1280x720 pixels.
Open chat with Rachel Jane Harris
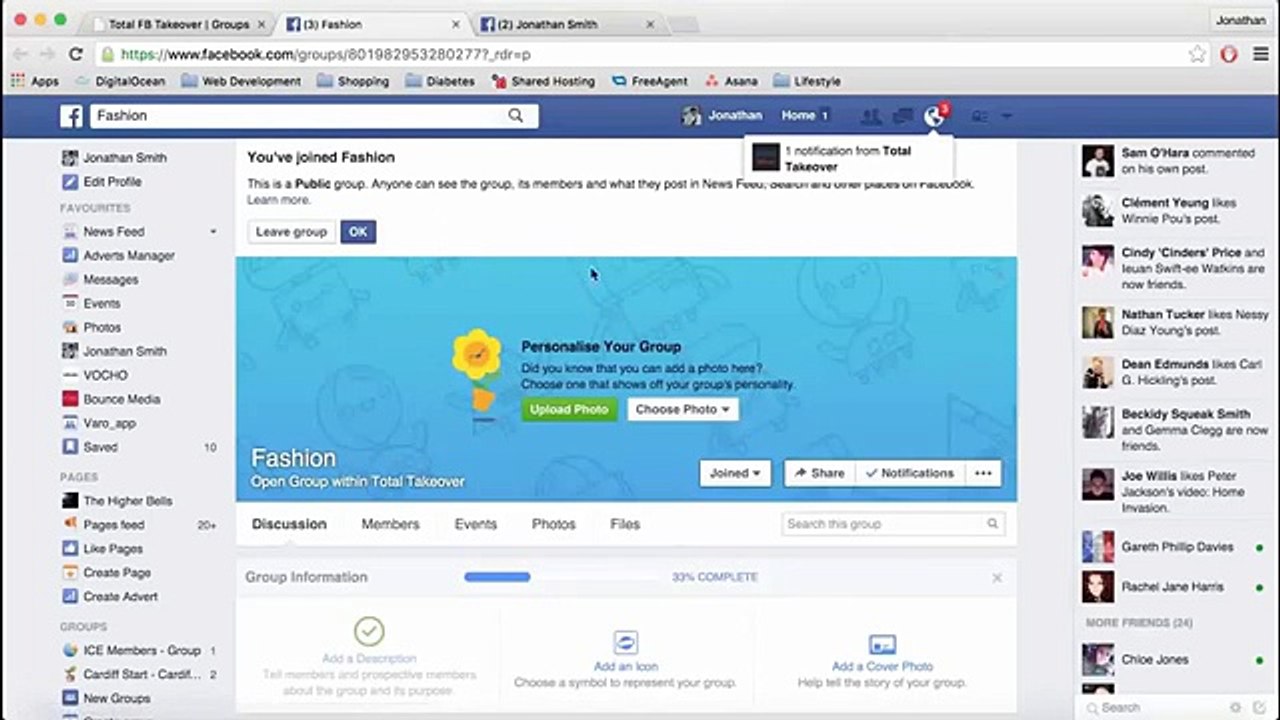(x=1176, y=587)
